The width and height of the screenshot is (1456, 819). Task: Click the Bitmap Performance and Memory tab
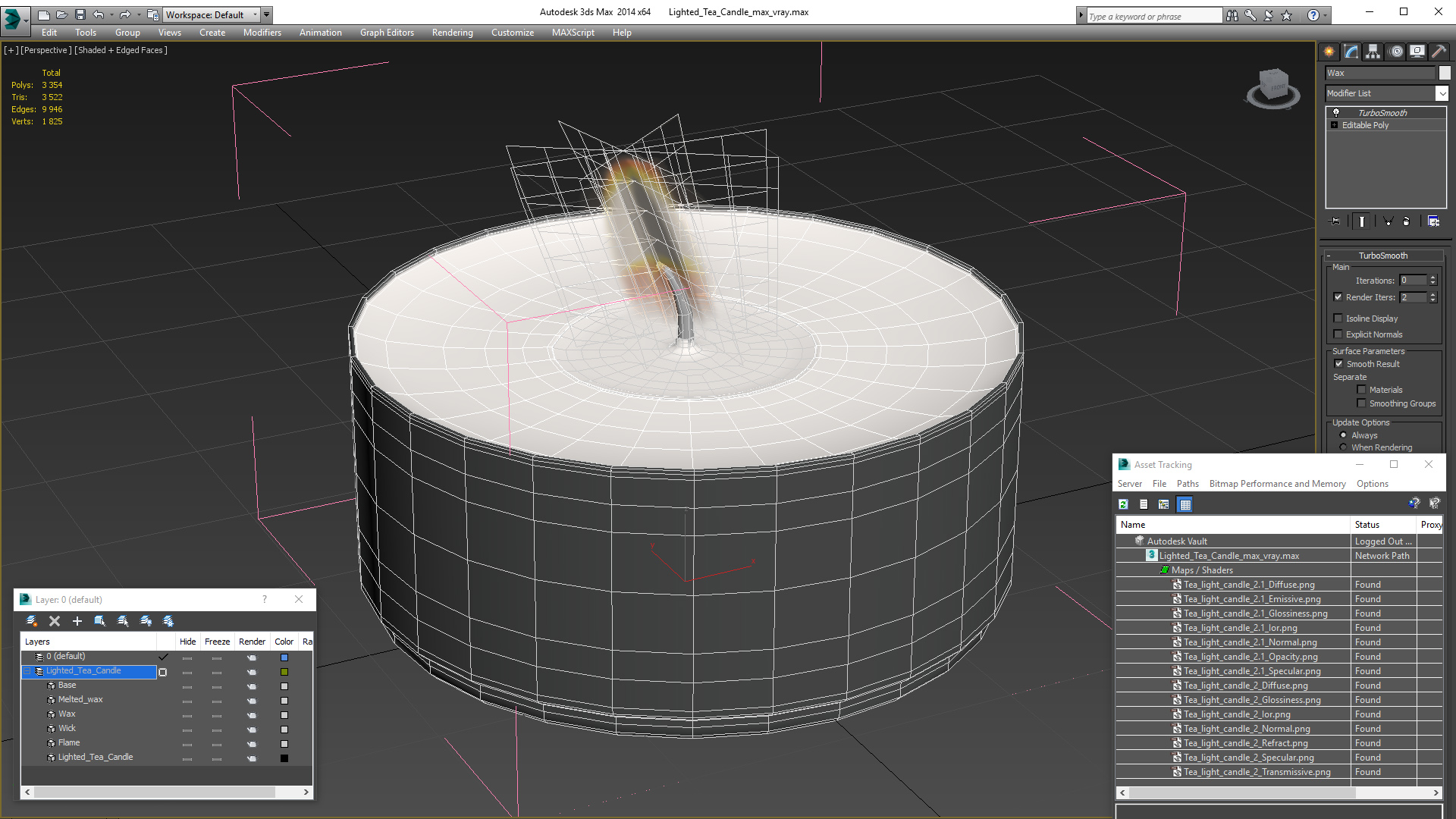coord(1276,484)
